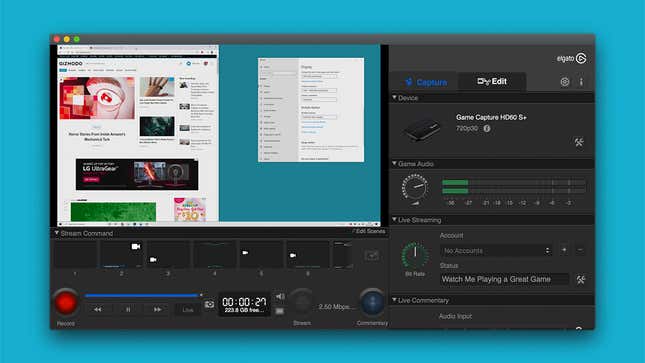The height and width of the screenshot is (363, 645).
Task: Mute audio with the speaker icon
Action: coord(280,296)
